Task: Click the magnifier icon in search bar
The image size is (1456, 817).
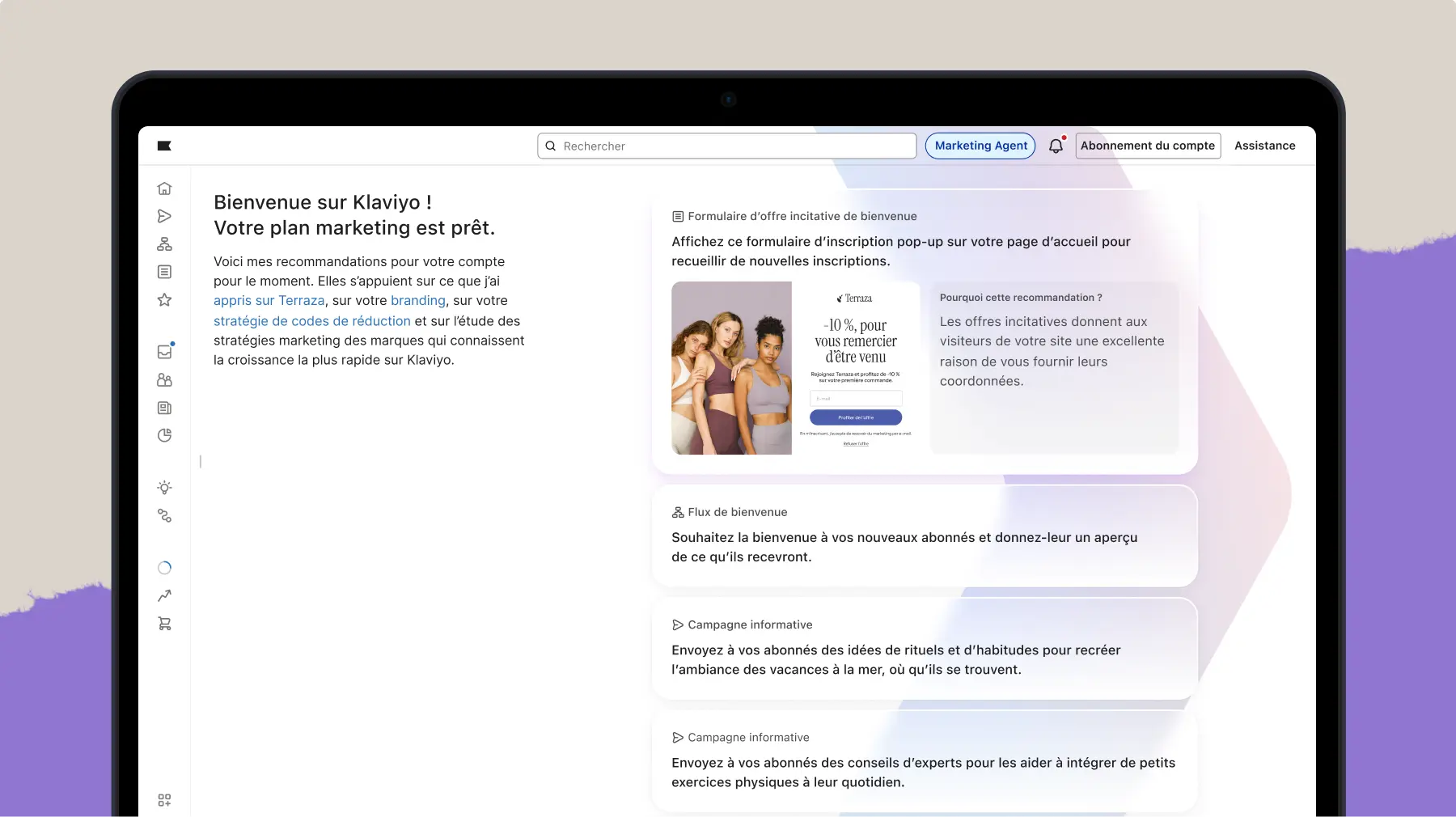Action: pos(551,146)
